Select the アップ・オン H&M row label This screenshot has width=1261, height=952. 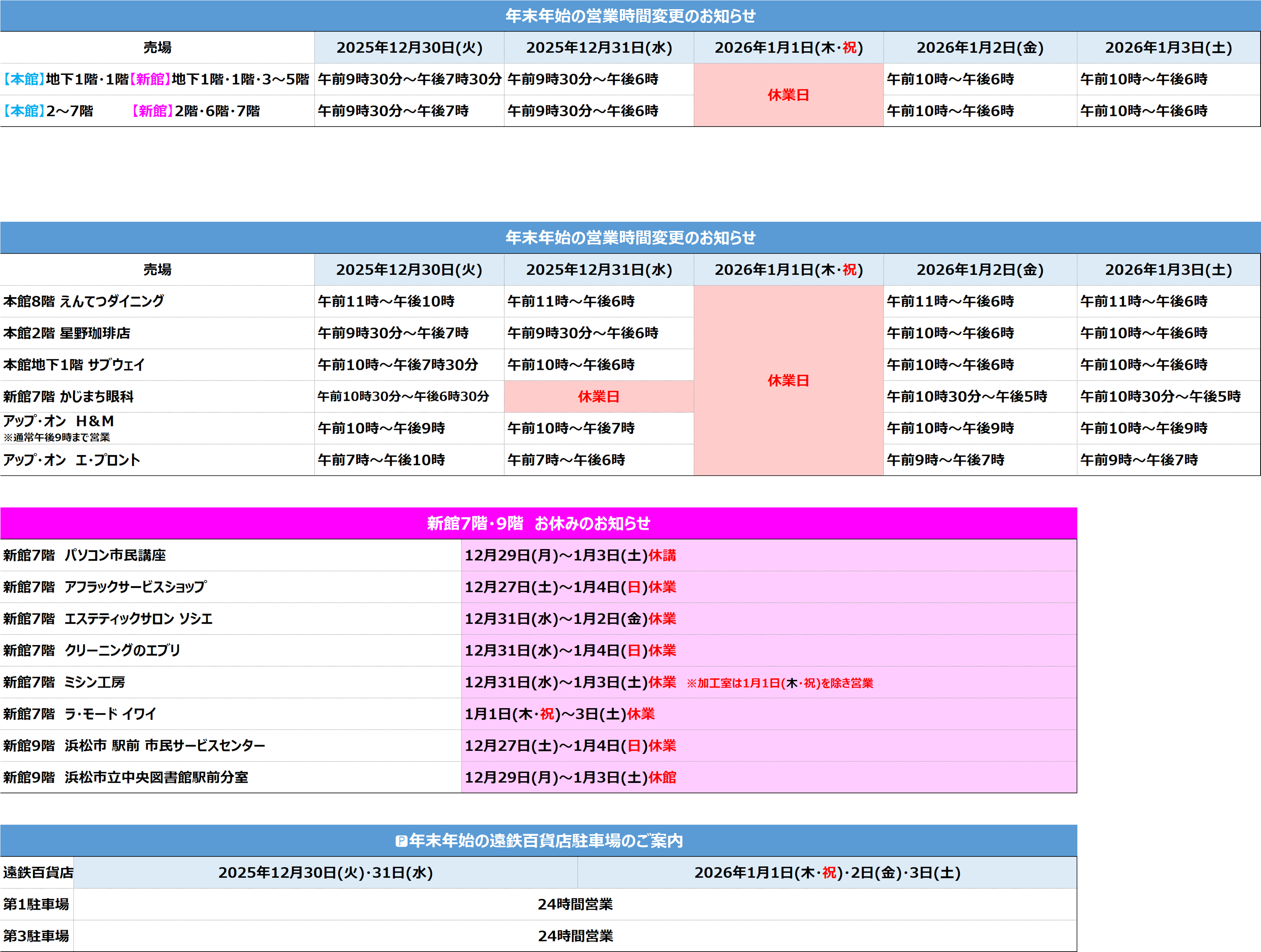pyautogui.click(x=59, y=422)
